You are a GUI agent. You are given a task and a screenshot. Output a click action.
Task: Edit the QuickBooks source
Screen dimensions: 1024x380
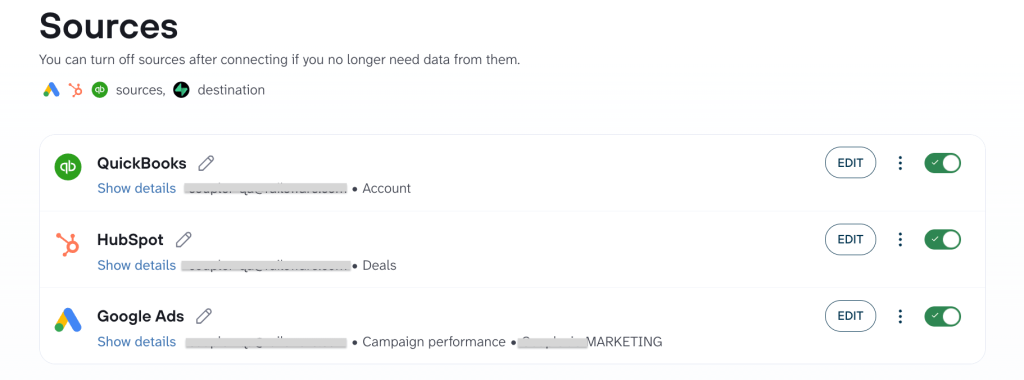[x=850, y=163]
